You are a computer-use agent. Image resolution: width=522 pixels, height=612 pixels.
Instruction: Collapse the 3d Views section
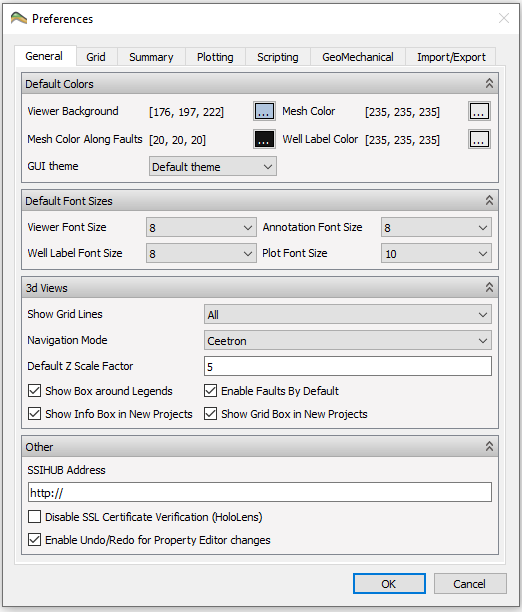click(x=489, y=287)
